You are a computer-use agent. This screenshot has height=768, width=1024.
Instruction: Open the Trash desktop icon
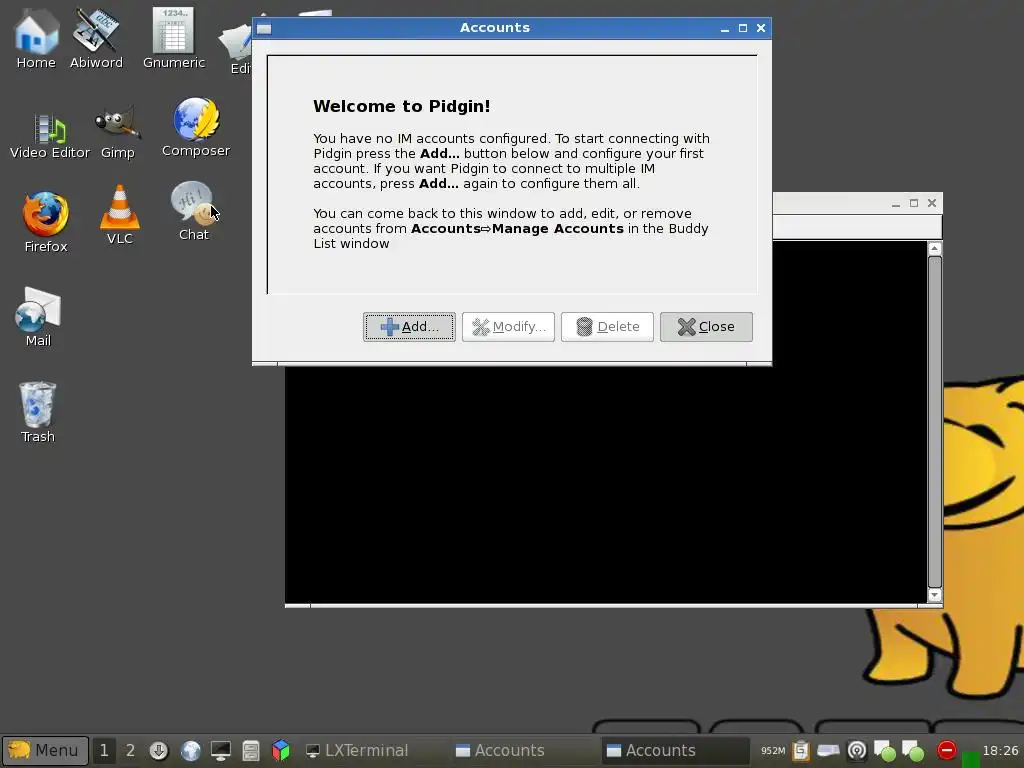click(37, 413)
